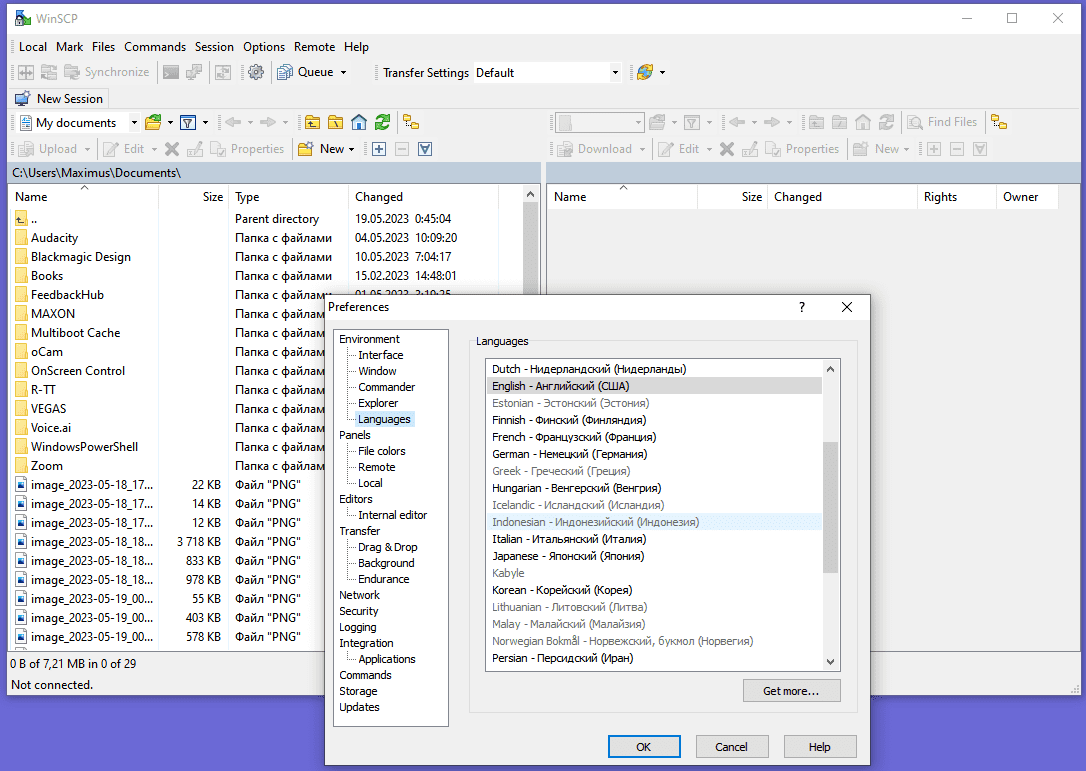Refresh the local panel with green arrows icon
This screenshot has height=771, width=1086.
tap(382, 122)
